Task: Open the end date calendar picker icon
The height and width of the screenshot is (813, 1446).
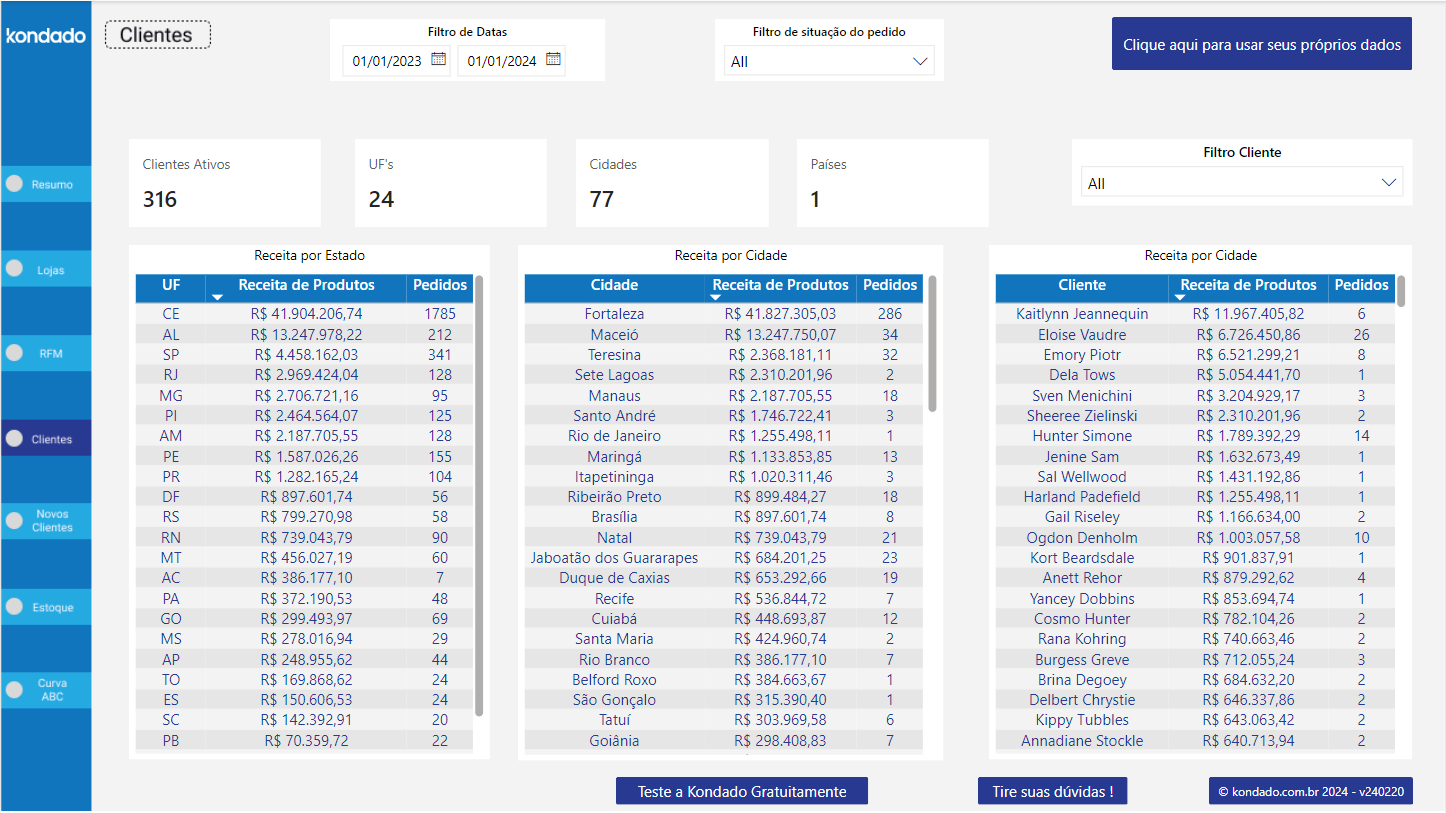Action: (x=553, y=59)
